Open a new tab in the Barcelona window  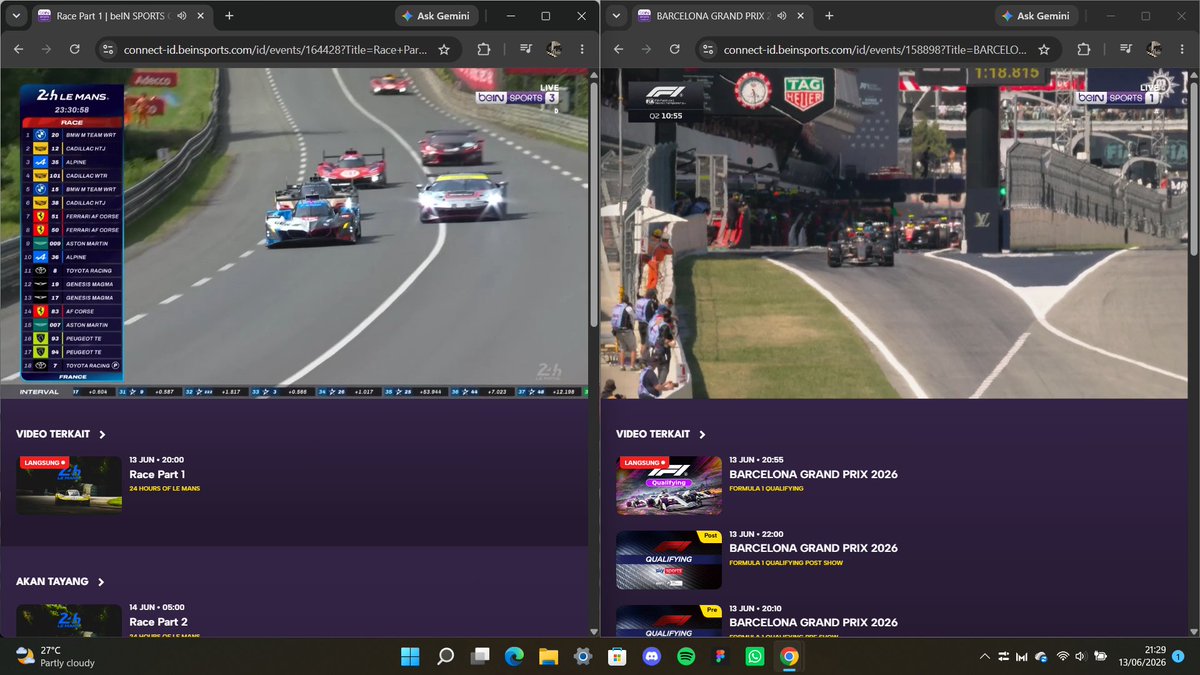[x=829, y=16]
